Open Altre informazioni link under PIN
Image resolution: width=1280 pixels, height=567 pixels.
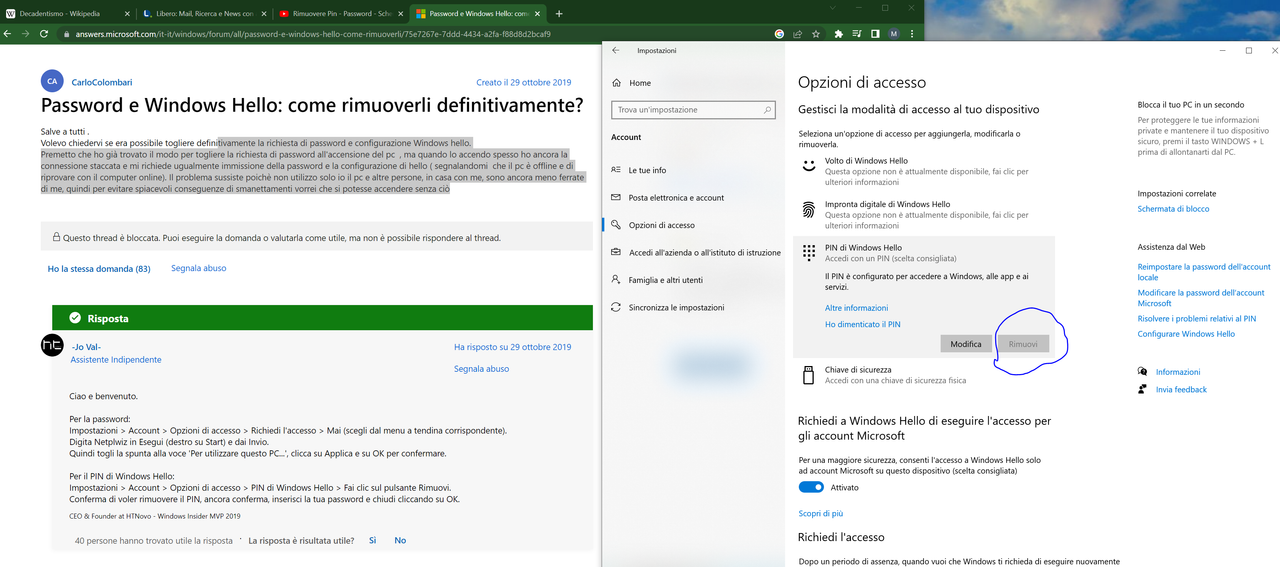(x=856, y=308)
